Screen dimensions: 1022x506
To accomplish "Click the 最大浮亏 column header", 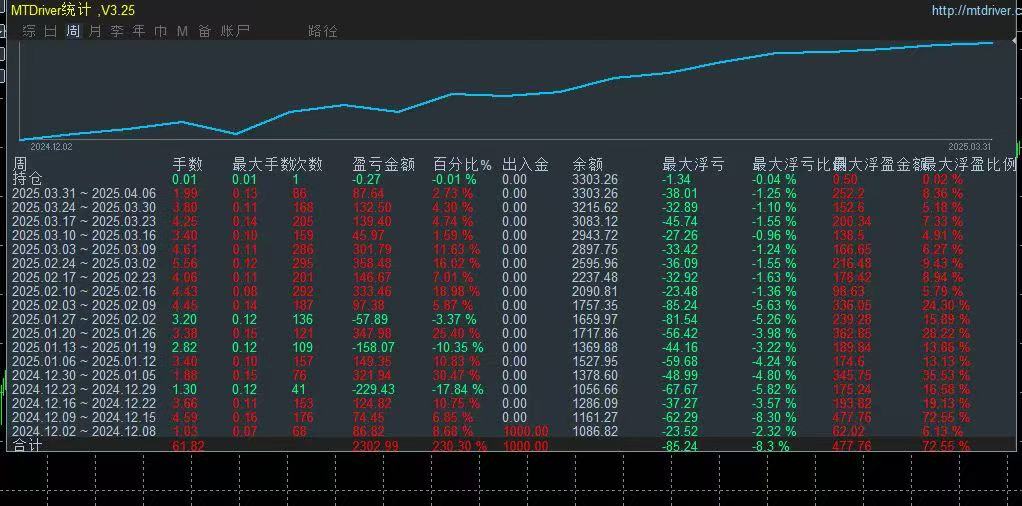I will pyautogui.click(x=693, y=164).
